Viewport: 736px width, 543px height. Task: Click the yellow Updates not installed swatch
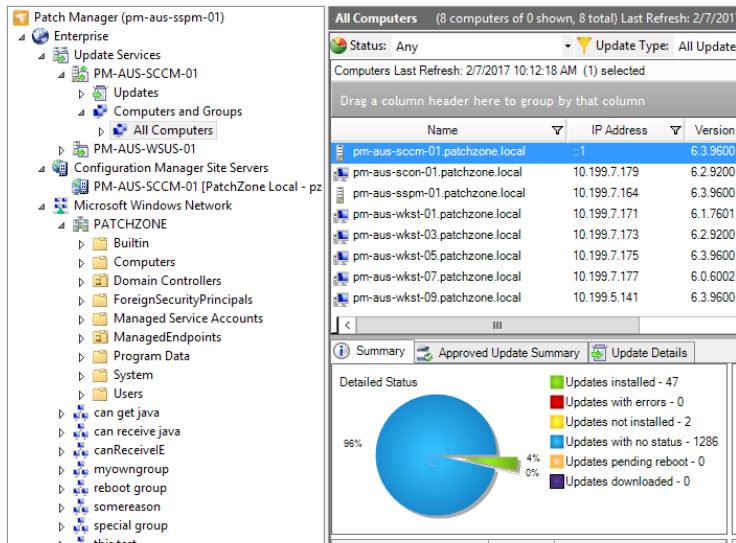[556, 421]
